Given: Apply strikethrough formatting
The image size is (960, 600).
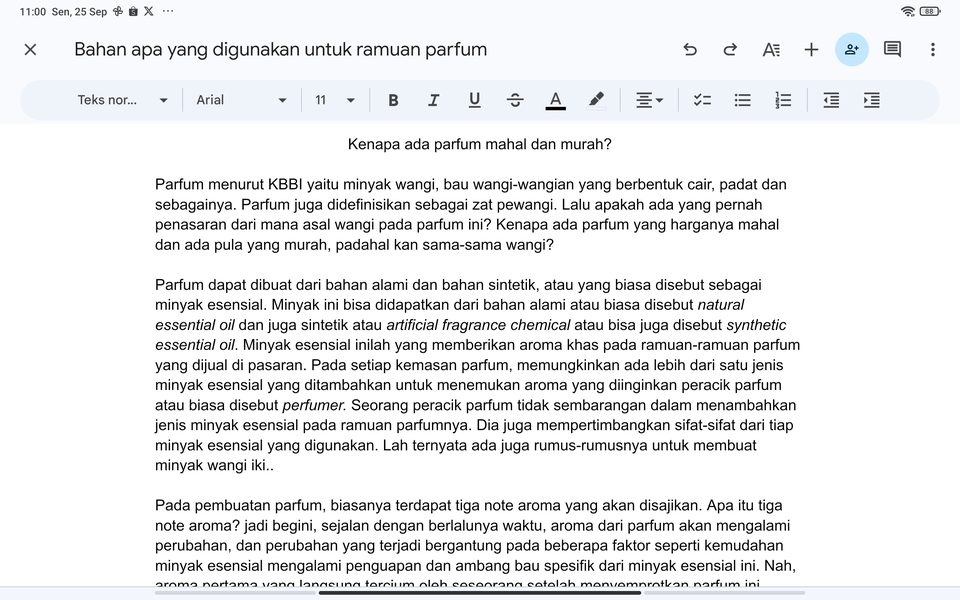Looking at the screenshot, I should click(515, 99).
